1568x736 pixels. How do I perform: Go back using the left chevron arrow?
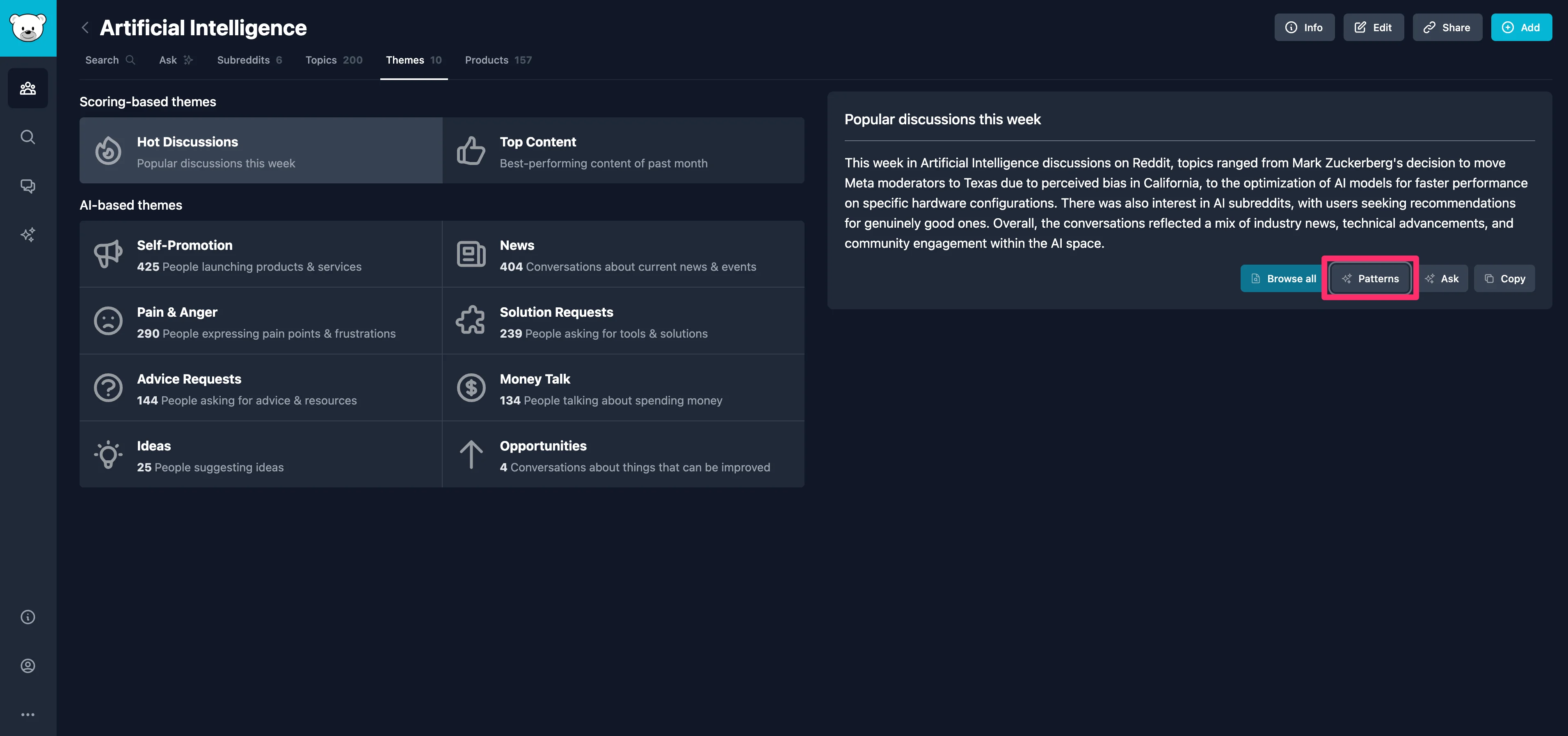(85, 27)
